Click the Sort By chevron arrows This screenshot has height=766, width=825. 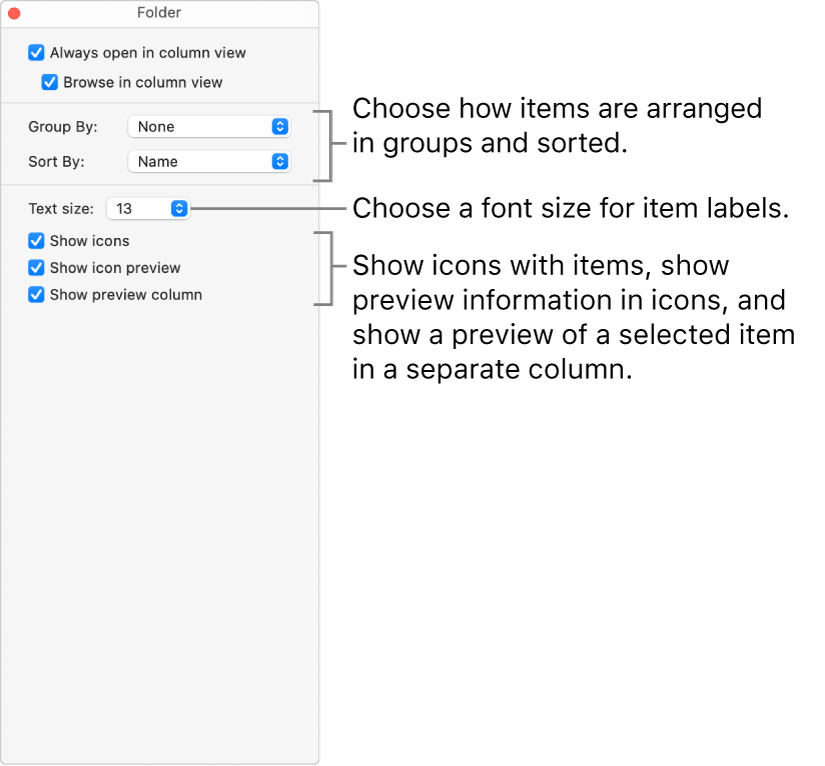pyautogui.click(x=281, y=161)
